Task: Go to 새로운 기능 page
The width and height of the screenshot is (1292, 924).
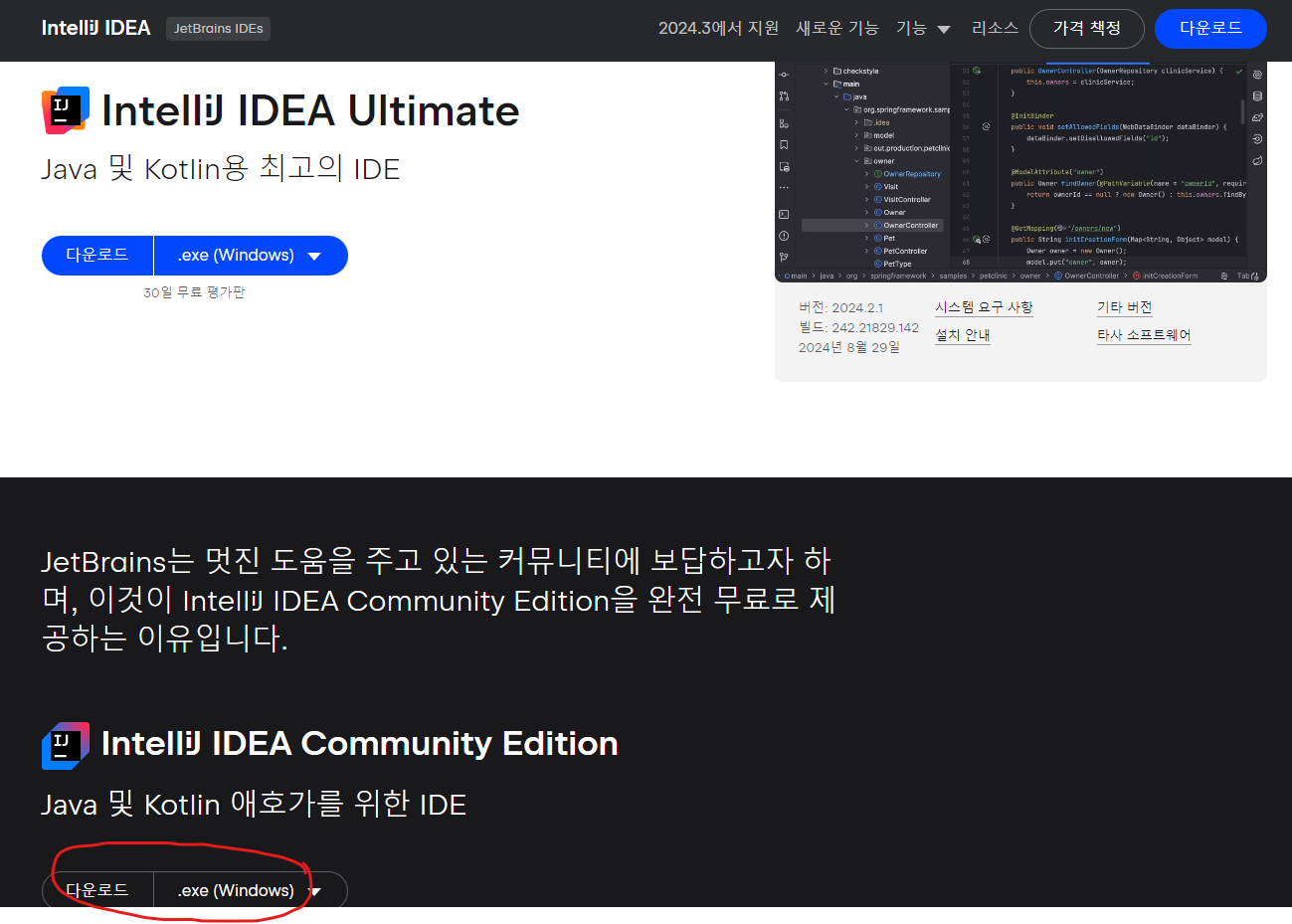Action: click(837, 28)
